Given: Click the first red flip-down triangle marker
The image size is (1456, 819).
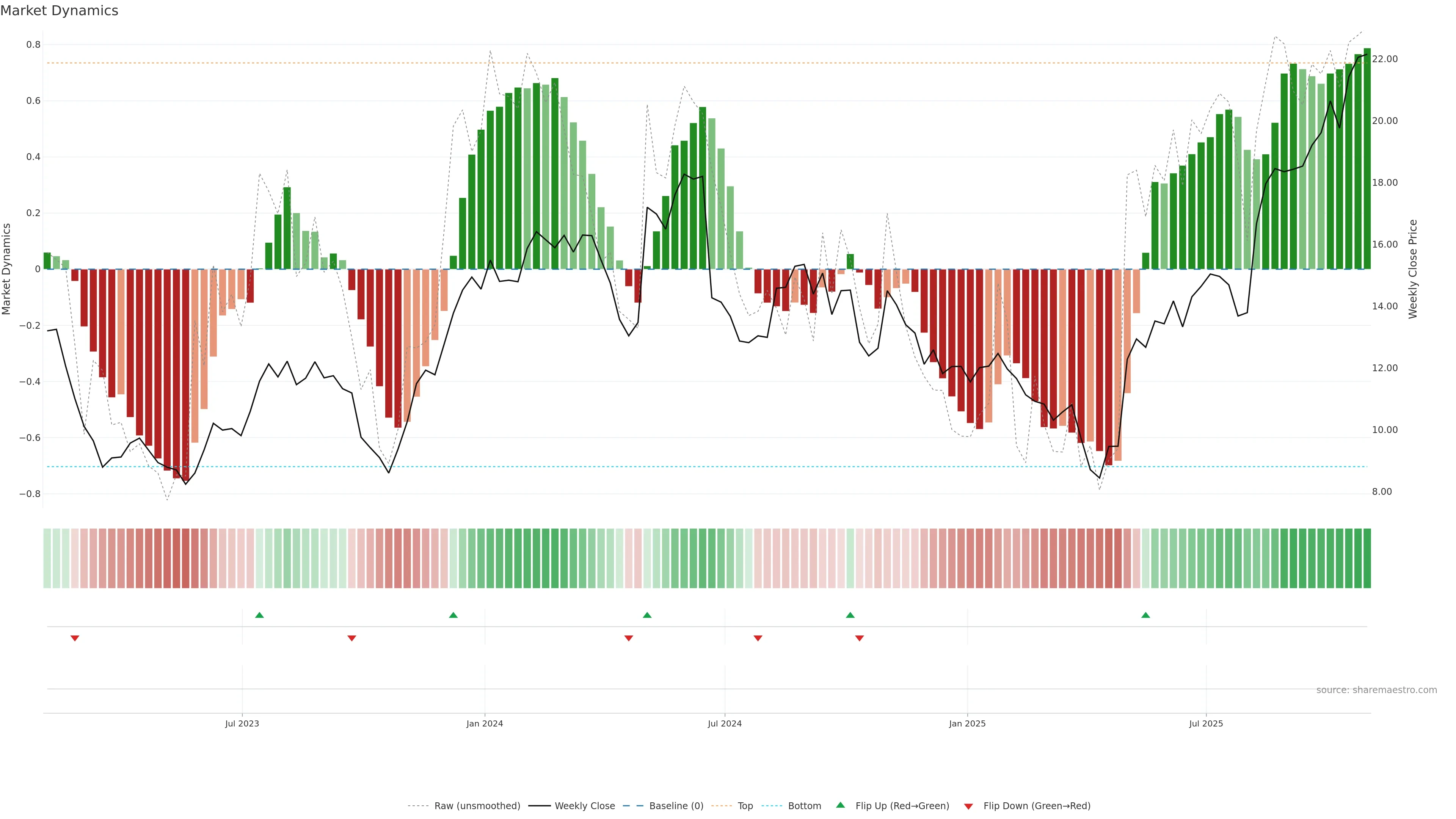Looking at the screenshot, I should [x=75, y=638].
